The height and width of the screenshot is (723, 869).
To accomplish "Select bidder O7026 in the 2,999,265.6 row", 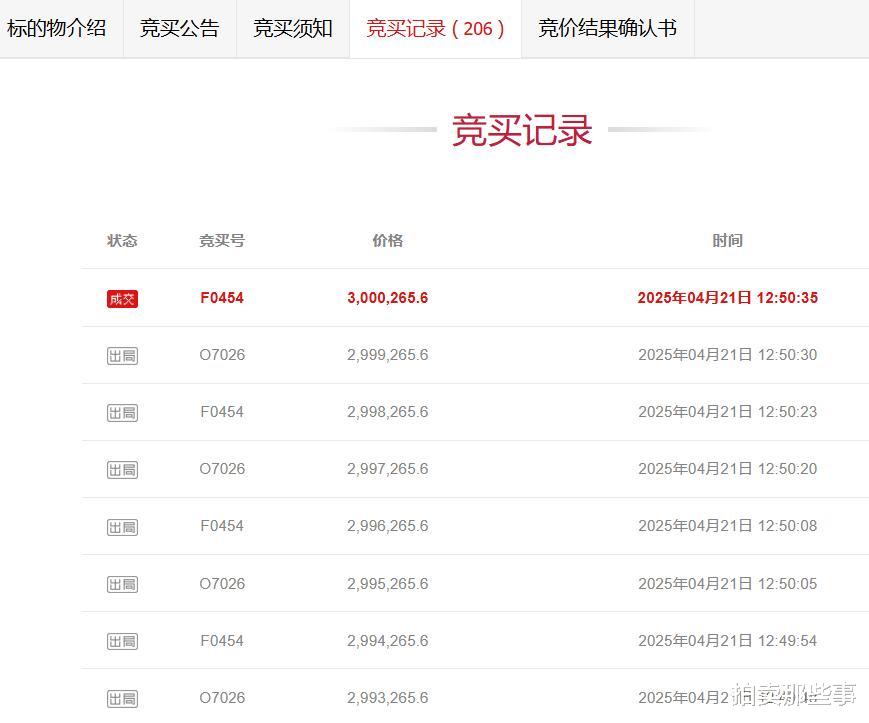I will coord(222,355).
